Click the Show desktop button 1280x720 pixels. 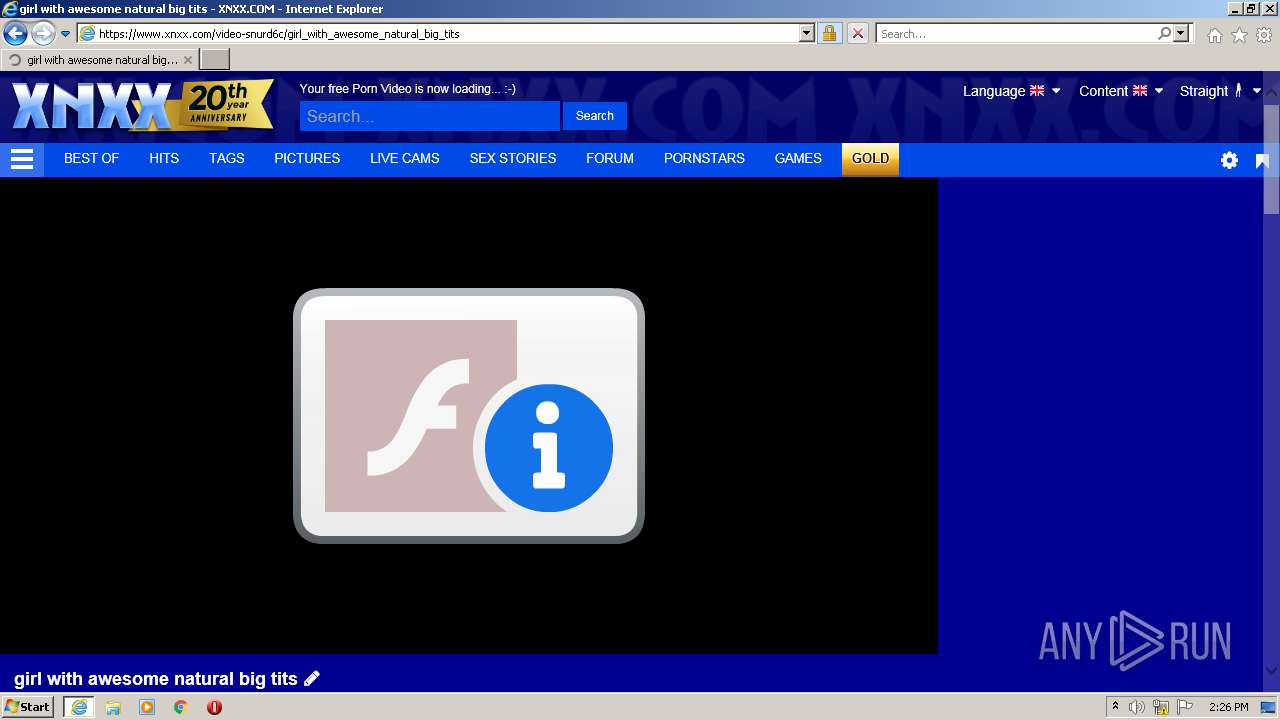(x=1268, y=707)
